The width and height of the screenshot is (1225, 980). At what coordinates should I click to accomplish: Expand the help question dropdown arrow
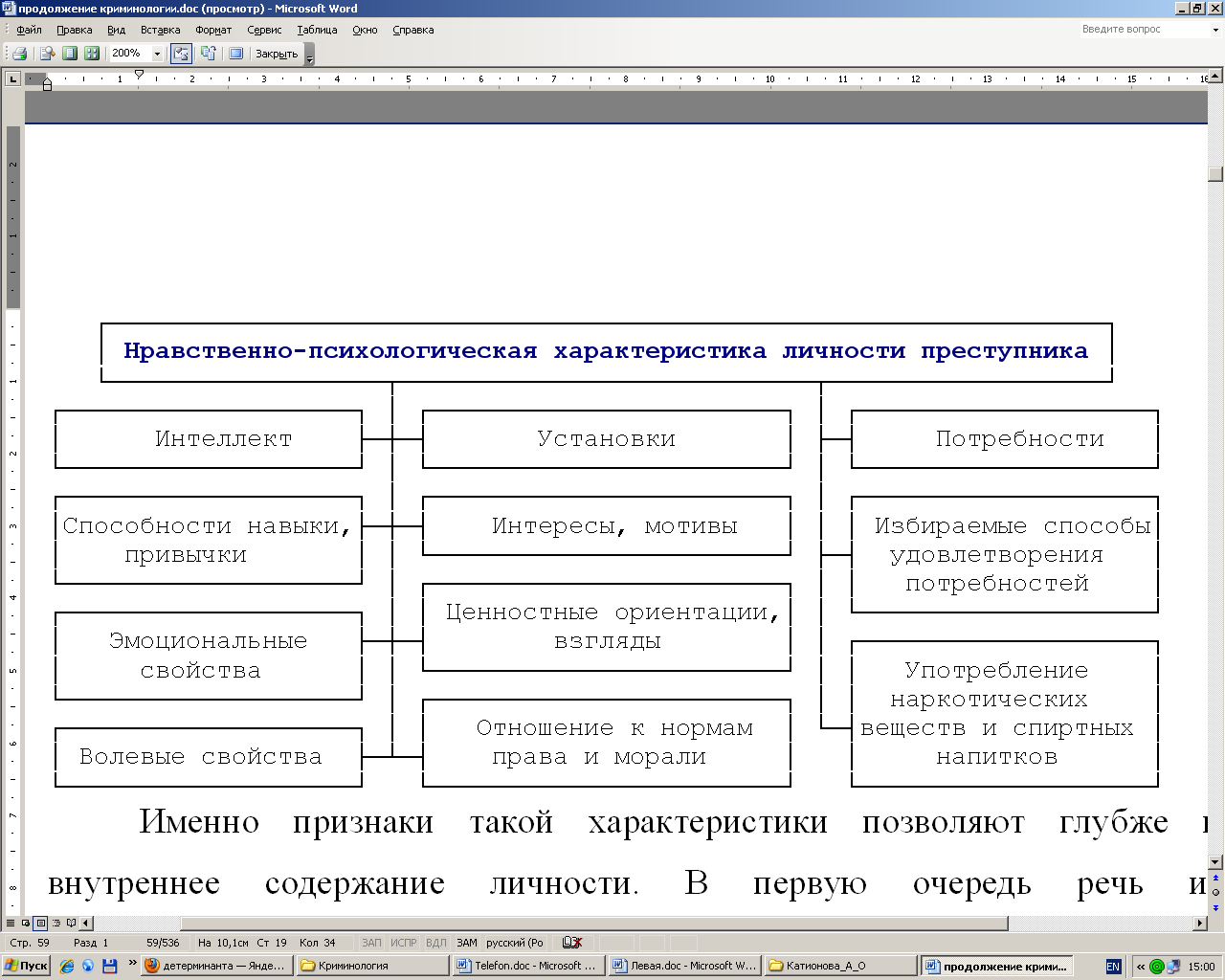tap(1216, 30)
